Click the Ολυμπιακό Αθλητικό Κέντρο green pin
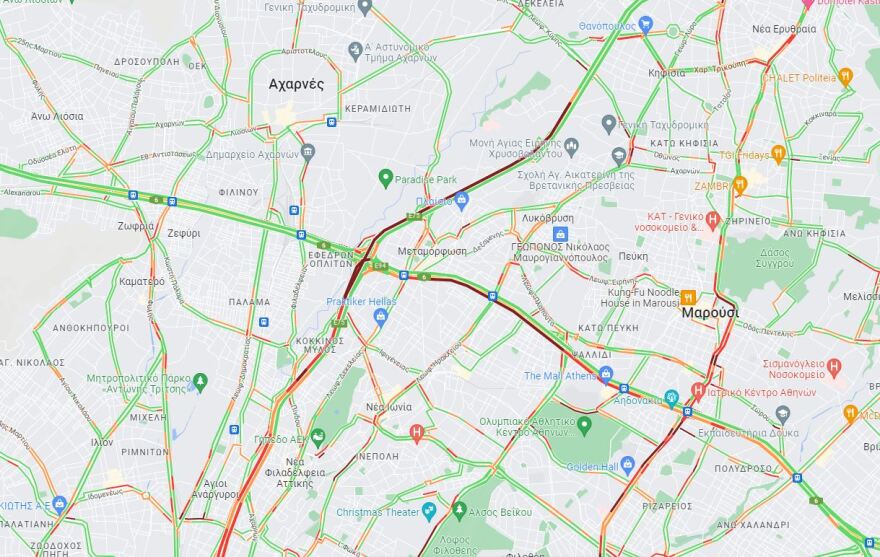This screenshot has height=557, width=880. click(584, 425)
